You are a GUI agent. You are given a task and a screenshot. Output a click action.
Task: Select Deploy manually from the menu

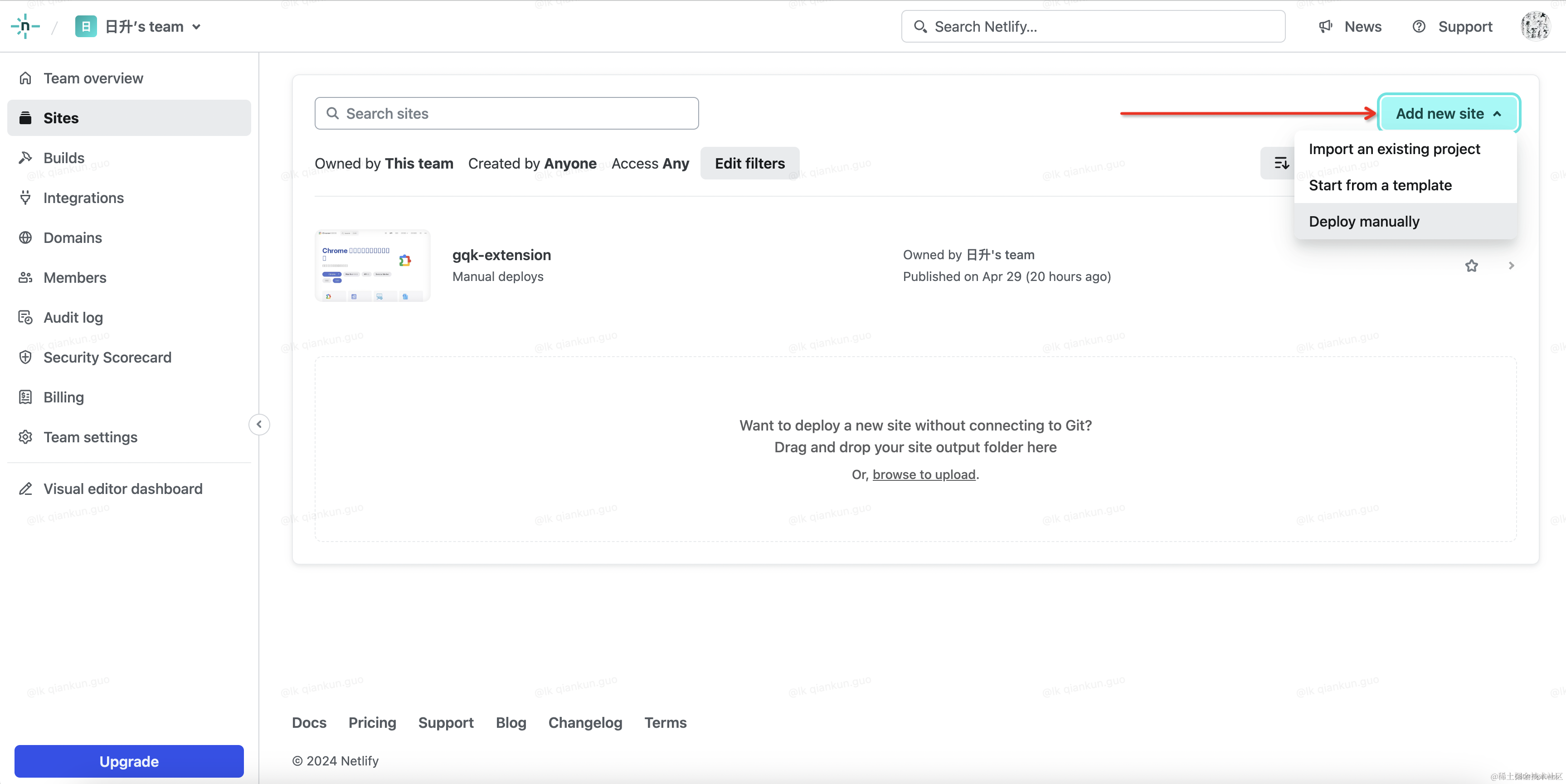coord(1364,221)
